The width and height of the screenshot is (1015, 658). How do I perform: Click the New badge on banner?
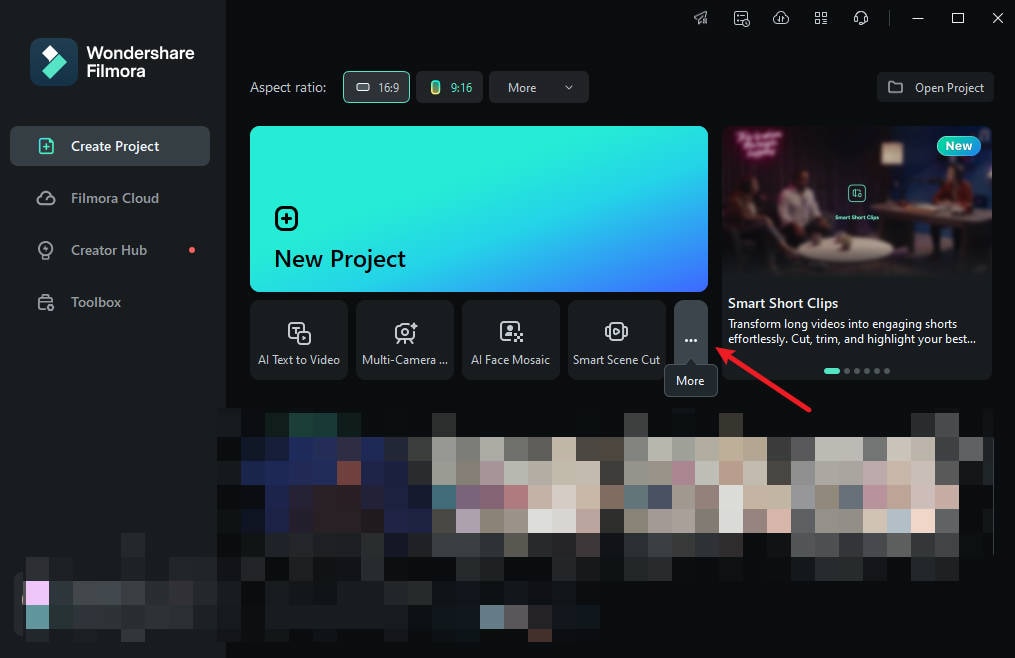point(959,146)
